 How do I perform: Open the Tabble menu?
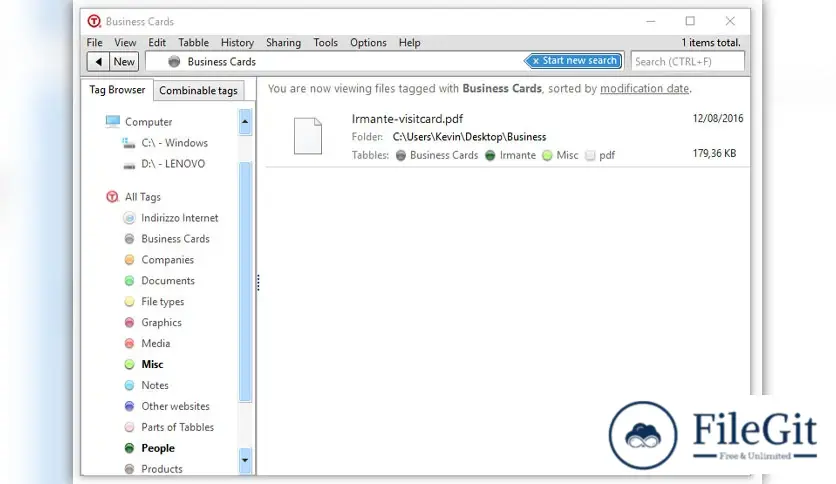coord(193,43)
